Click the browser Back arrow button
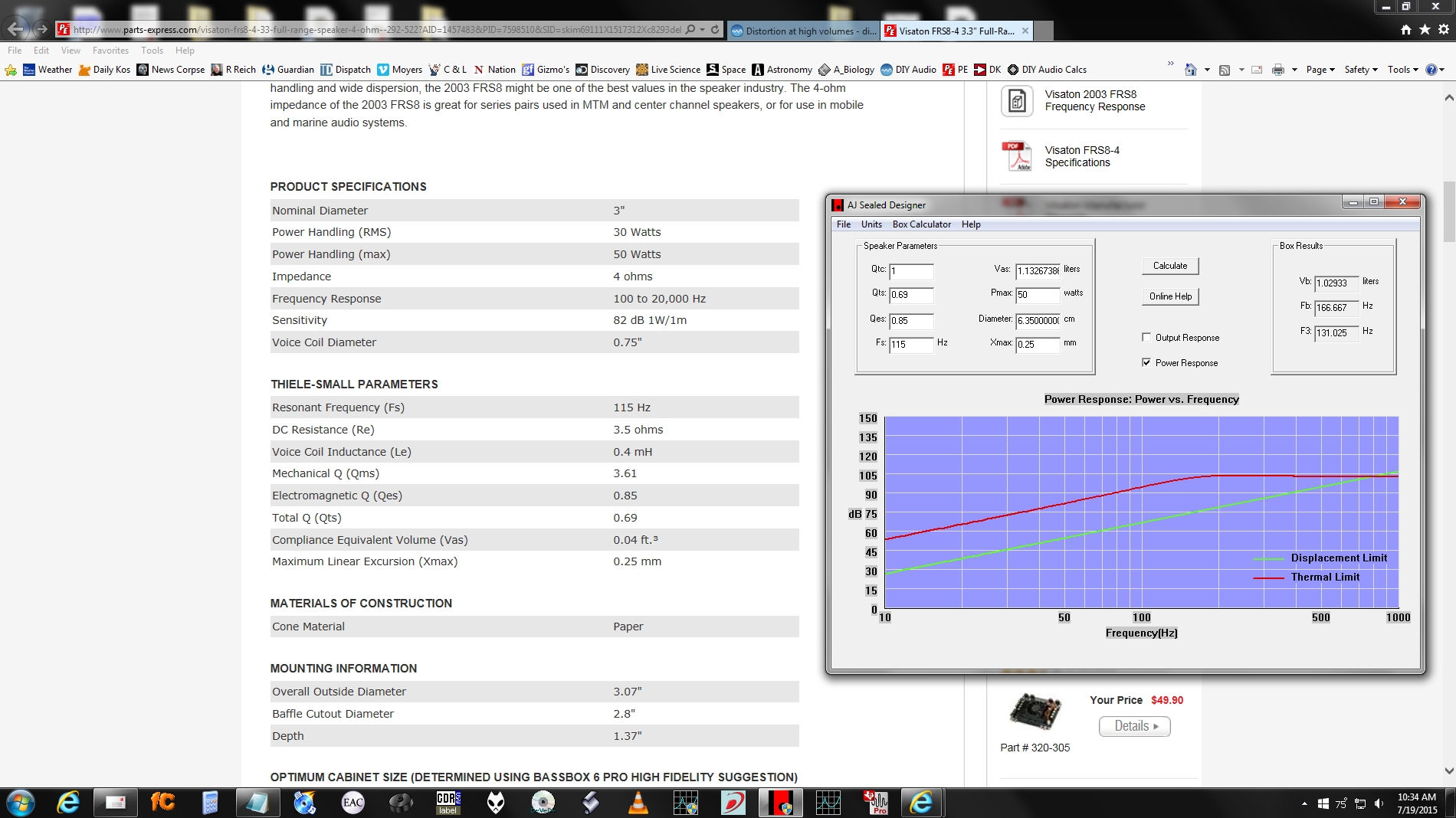The height and width of the screenshot is (818, 1456). (x=15, y=29)
